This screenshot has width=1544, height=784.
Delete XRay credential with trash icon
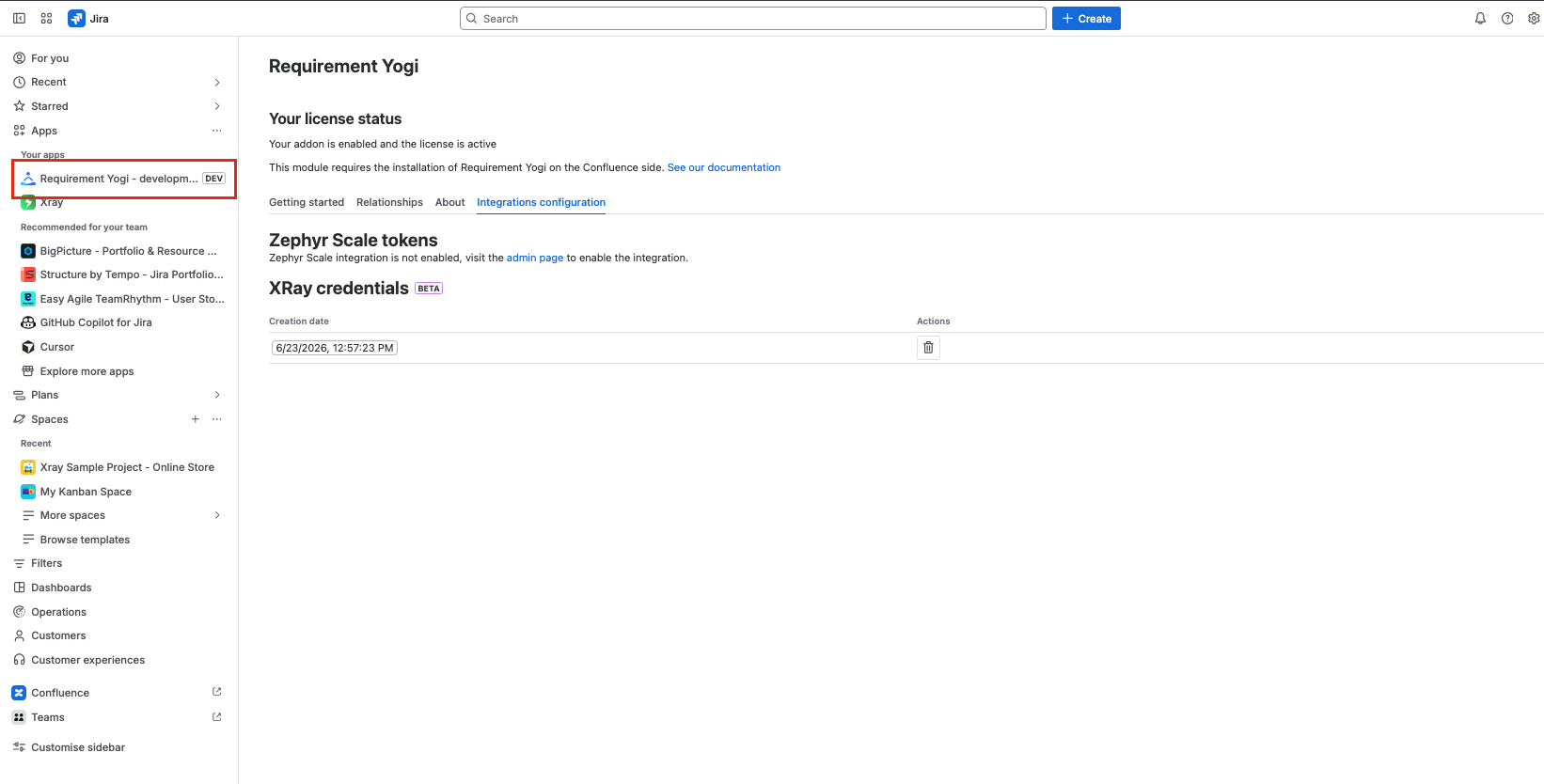[928, 348]
